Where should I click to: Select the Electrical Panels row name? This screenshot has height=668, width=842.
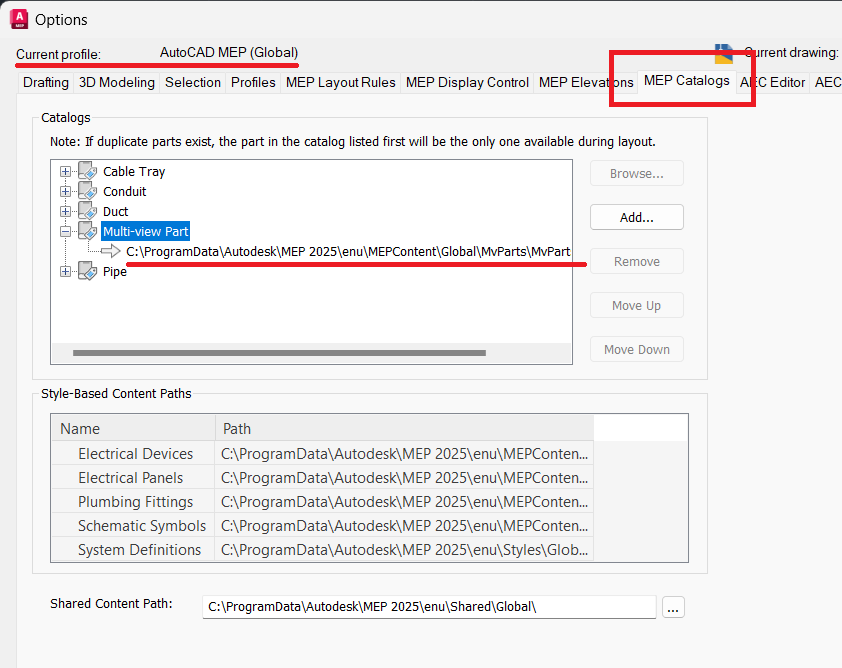point(130,478)
